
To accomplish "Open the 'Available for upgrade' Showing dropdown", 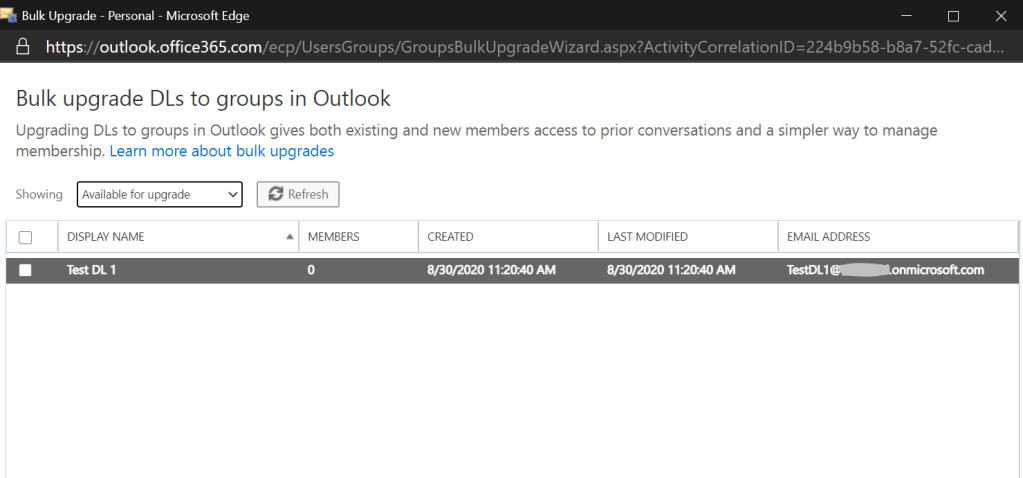I will [x=160, y=194].
